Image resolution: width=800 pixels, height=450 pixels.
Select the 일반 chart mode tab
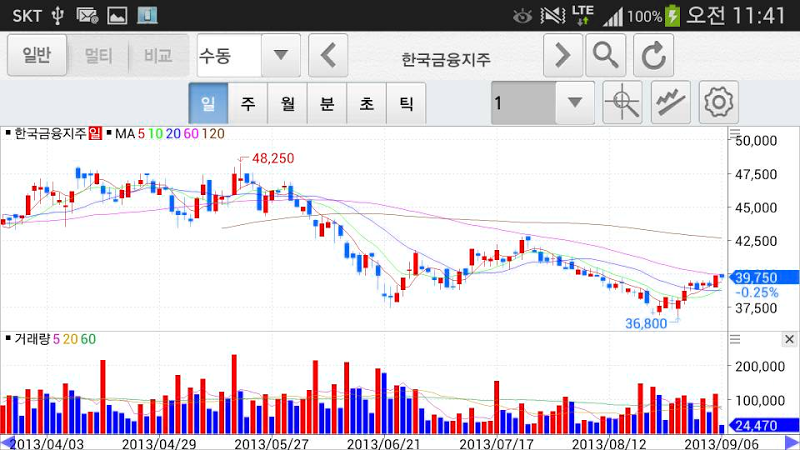click(37, 55)
